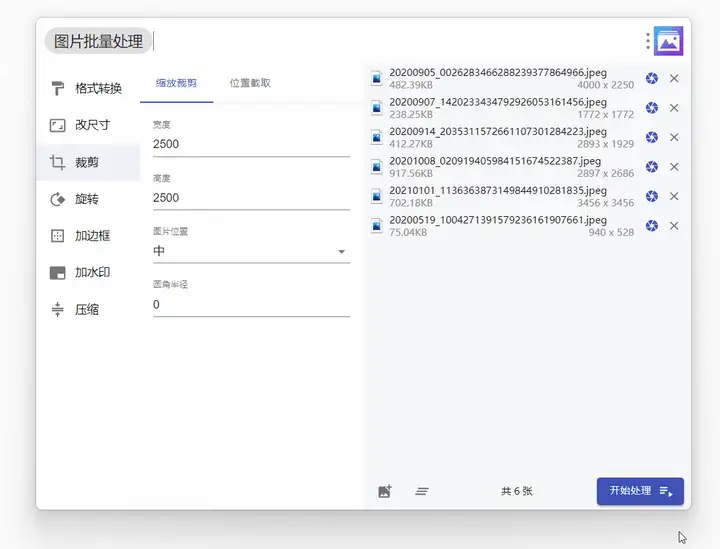Viewport: 720px width, 549px height.
Task: Open the 格式转换 format conversion section
Action: (x=88, y=88)
